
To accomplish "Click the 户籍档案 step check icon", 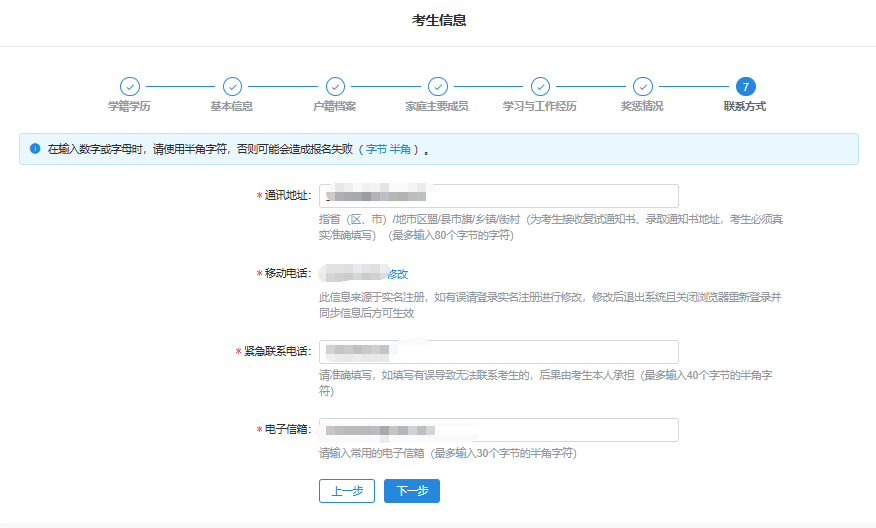I will click(x=335, y=87).
